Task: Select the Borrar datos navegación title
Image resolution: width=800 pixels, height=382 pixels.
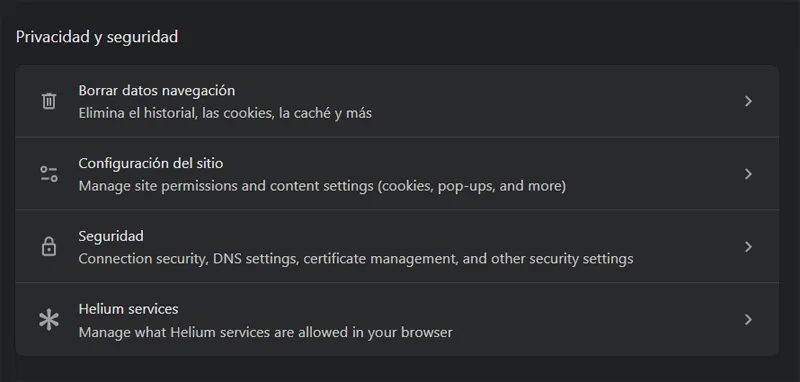Action: click(x=157, y=91)
